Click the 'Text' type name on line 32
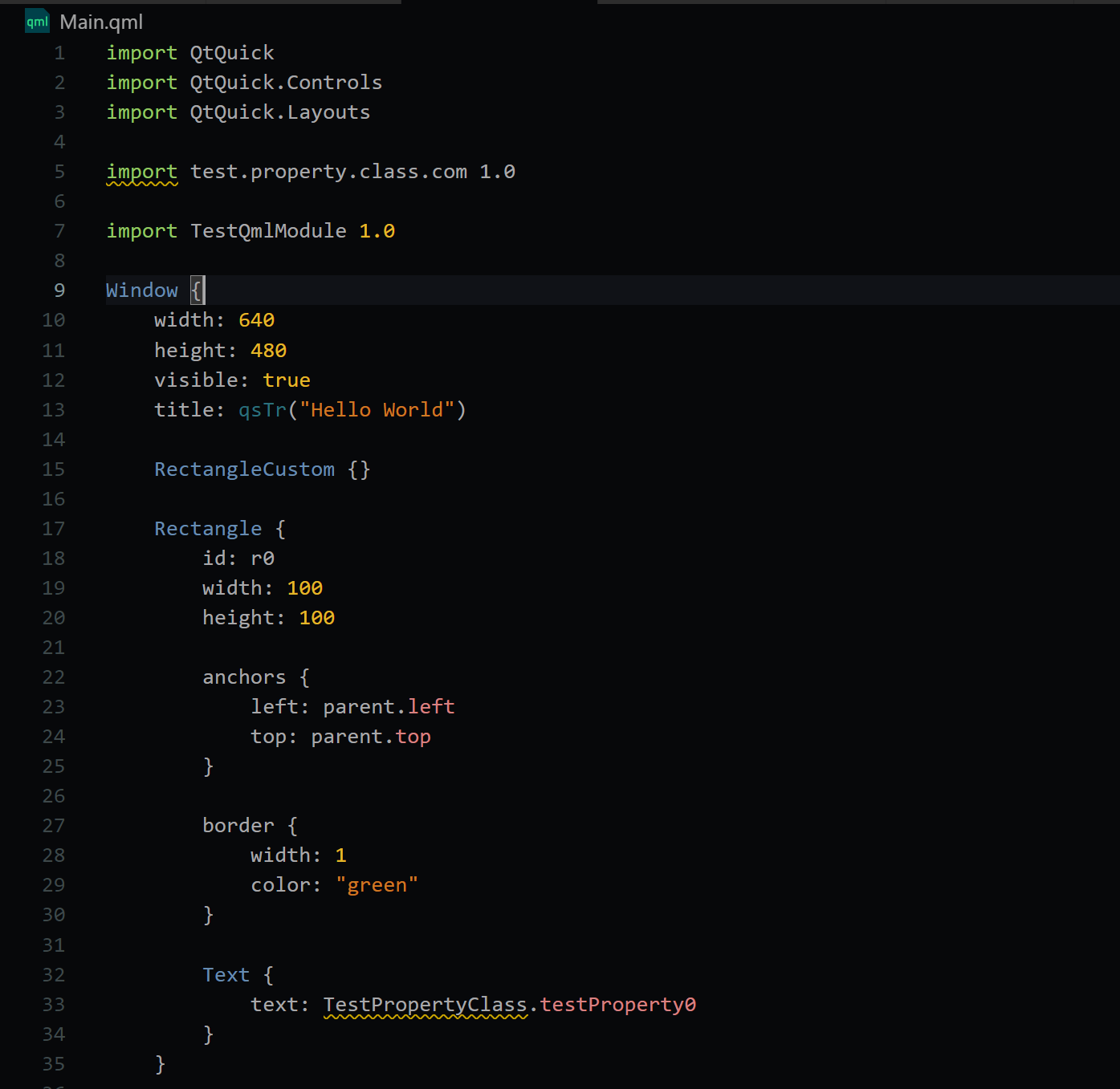1120x1089 pixels. tap(226, 975)
